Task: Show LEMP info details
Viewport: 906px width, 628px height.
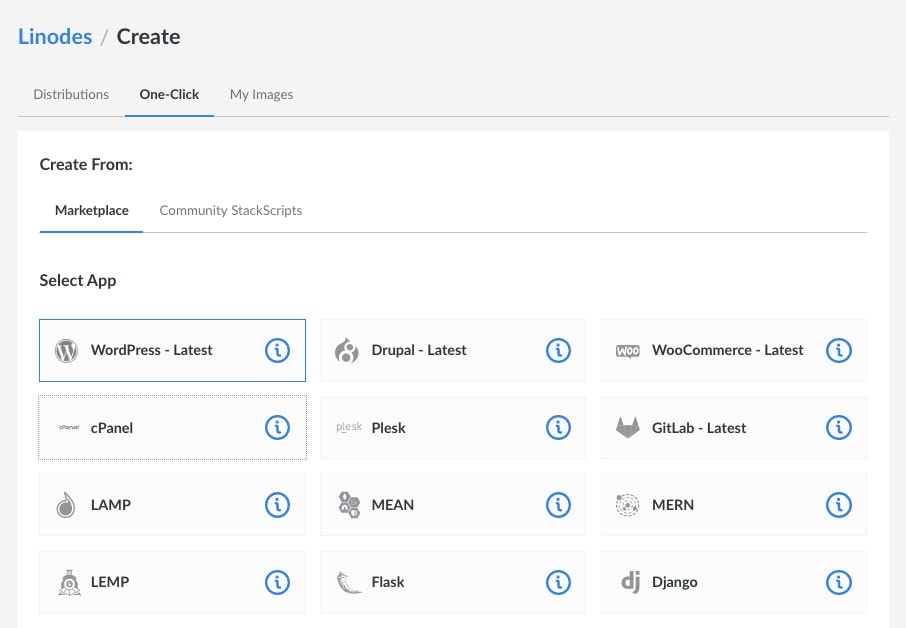Action: click(277, 582)
